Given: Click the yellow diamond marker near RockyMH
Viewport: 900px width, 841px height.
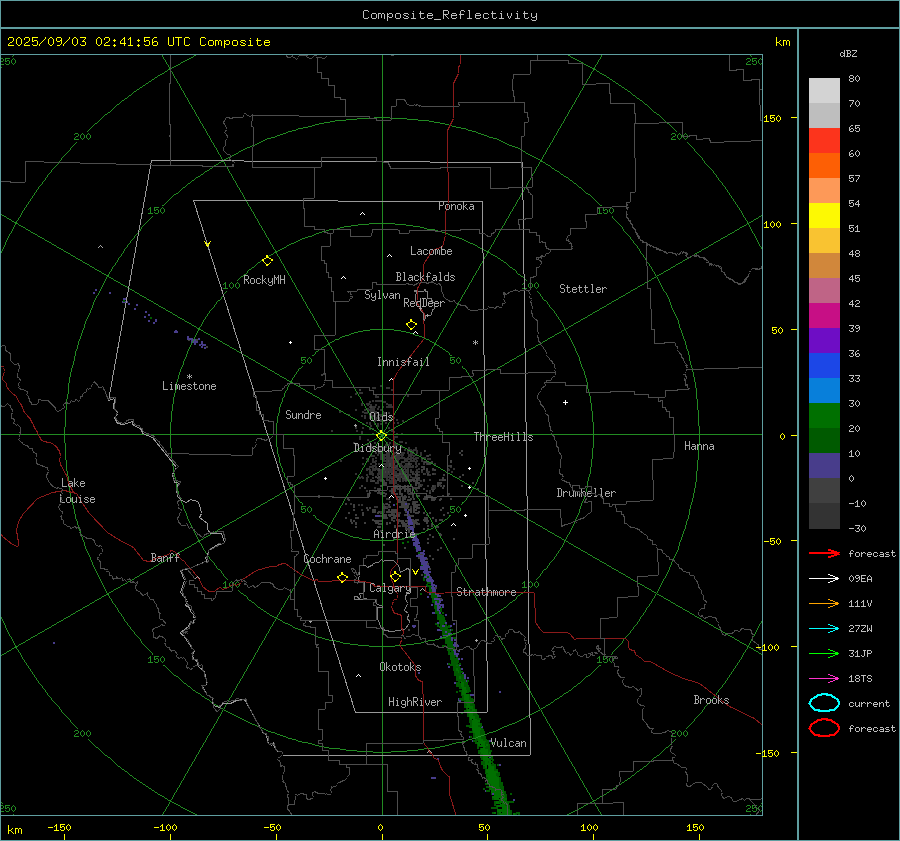Looking at the screenshot, I should pos(267,261).
